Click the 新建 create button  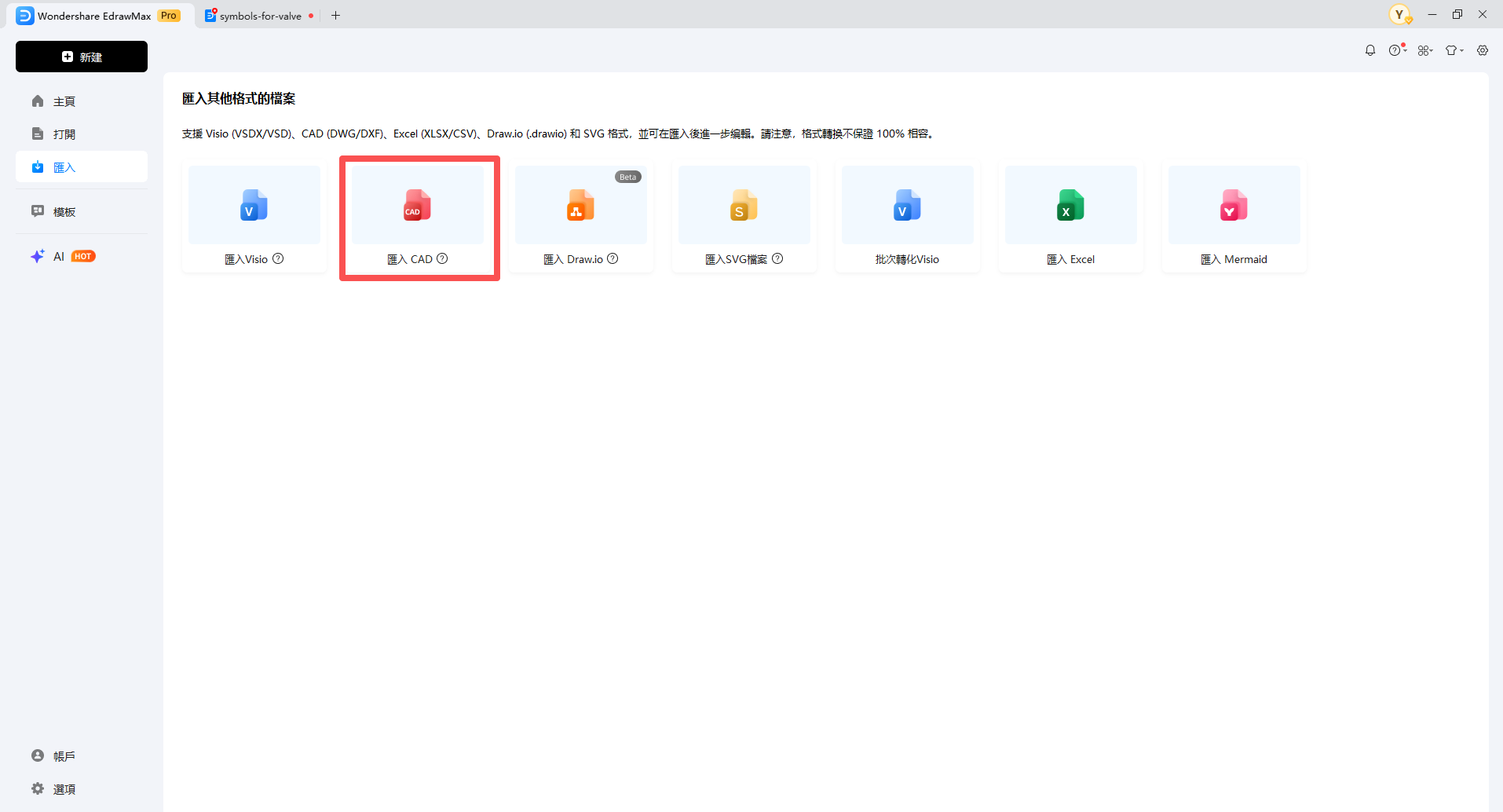tap(81, 56)
